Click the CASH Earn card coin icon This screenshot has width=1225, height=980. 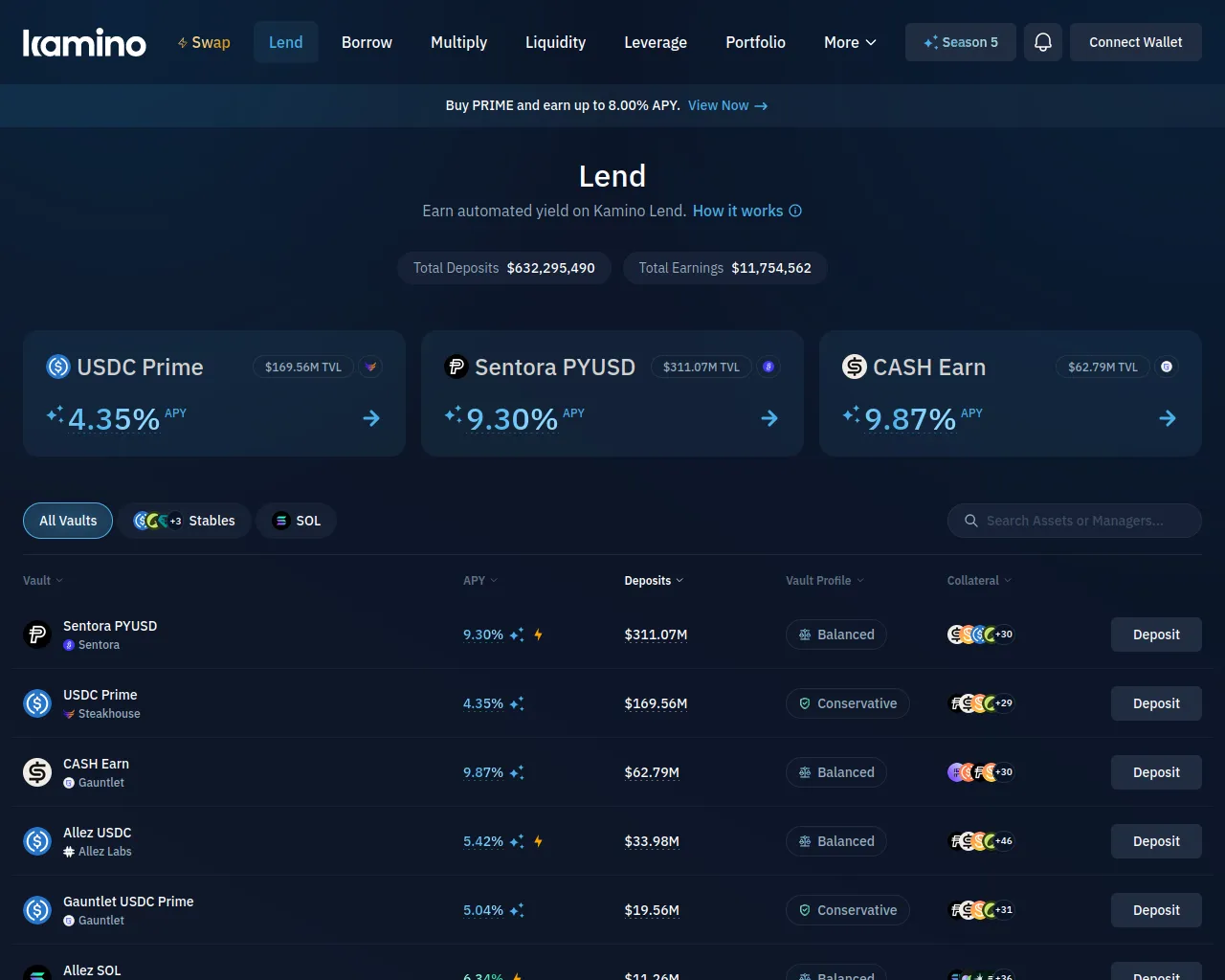pos(855,367)
